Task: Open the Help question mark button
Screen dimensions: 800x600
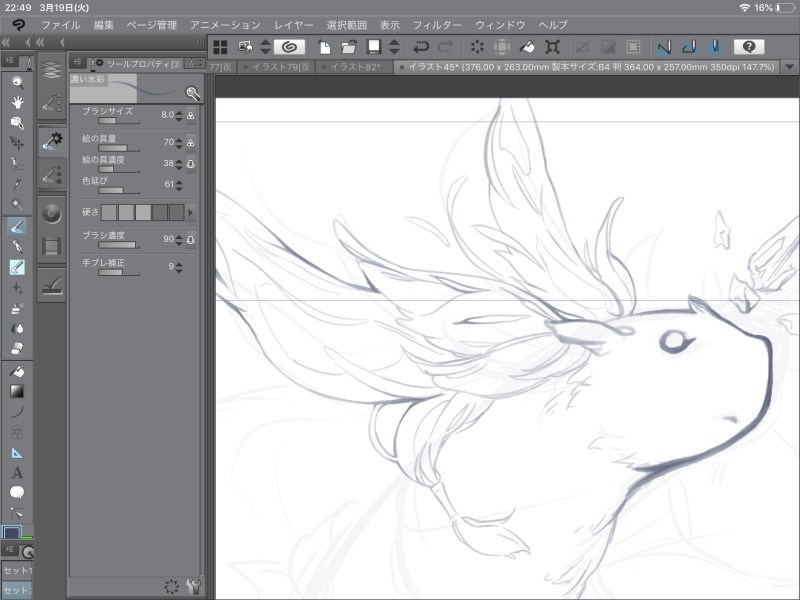Action: click(749, 47)
